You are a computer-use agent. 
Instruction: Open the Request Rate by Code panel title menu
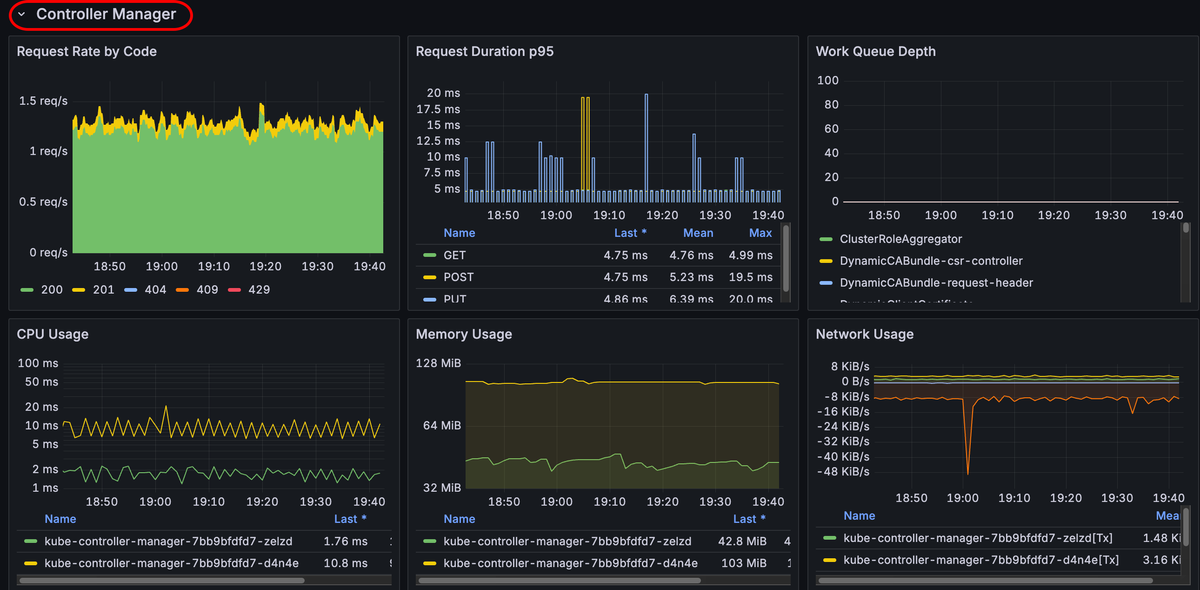87,51
